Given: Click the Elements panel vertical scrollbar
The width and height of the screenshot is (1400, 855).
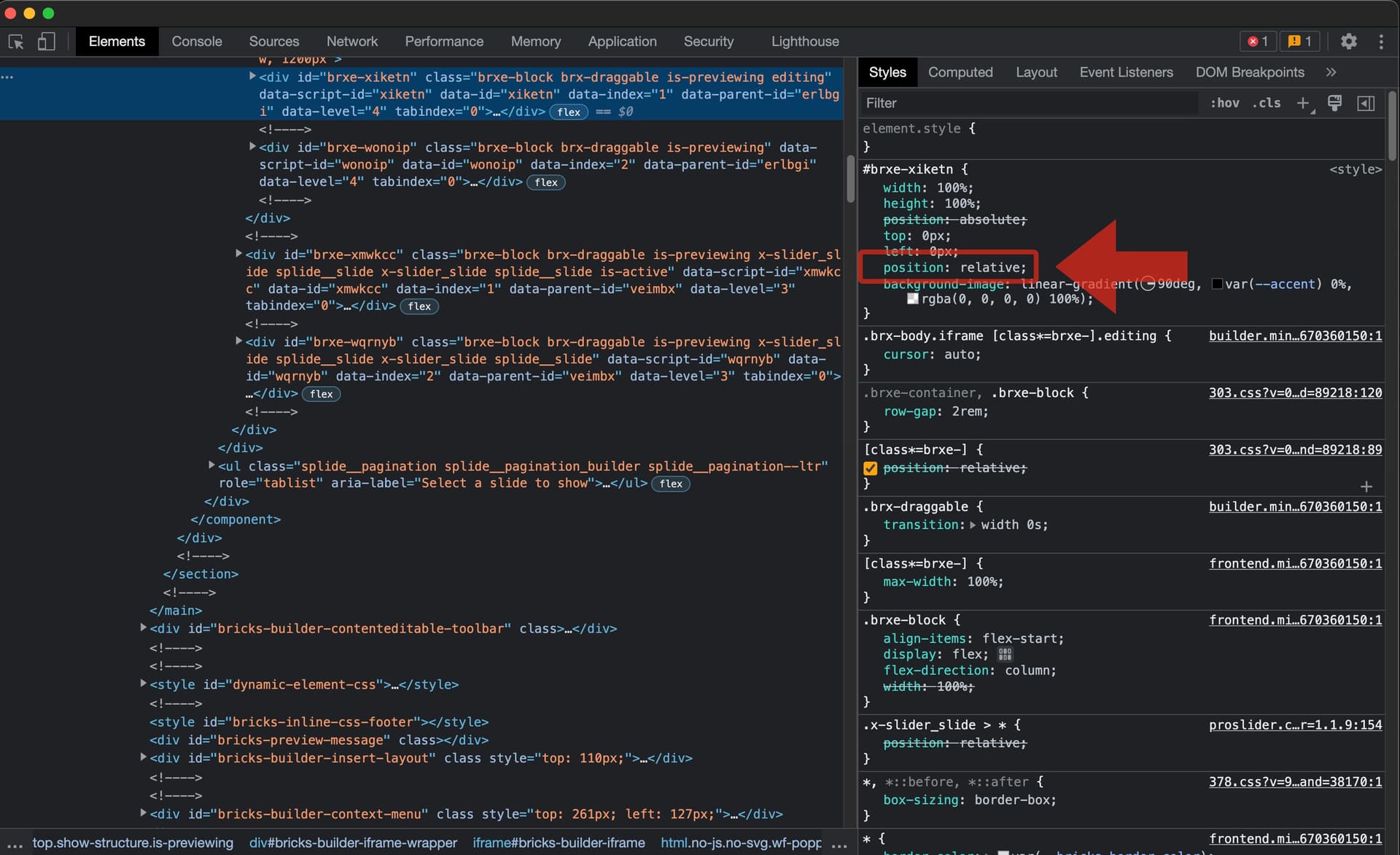Looking at the screenshot, I should [850, 179].
